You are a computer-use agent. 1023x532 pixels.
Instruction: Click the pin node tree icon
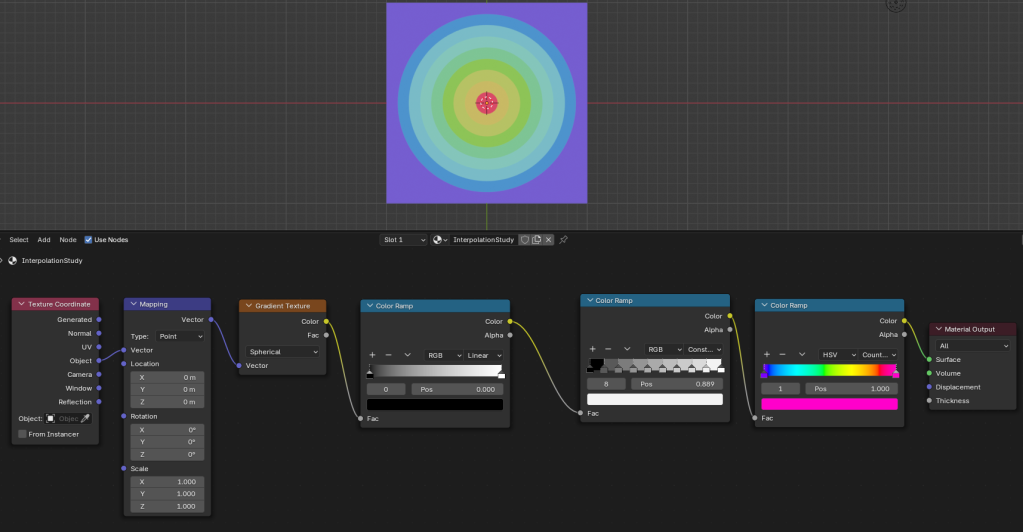563,240
